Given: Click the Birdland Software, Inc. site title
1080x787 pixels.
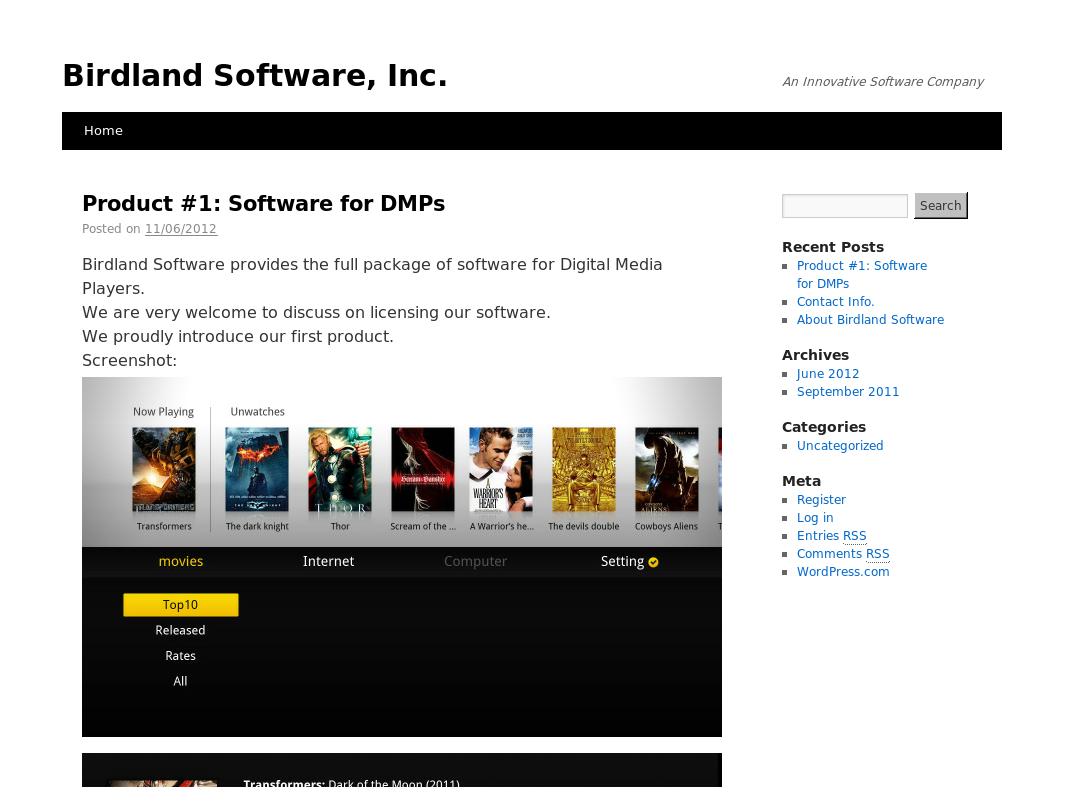Looking at the screenshot, I should [255, 76].
